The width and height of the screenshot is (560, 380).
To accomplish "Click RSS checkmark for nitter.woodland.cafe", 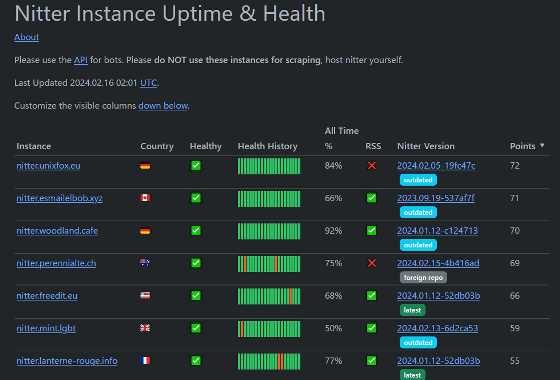I will click(371, 230).
